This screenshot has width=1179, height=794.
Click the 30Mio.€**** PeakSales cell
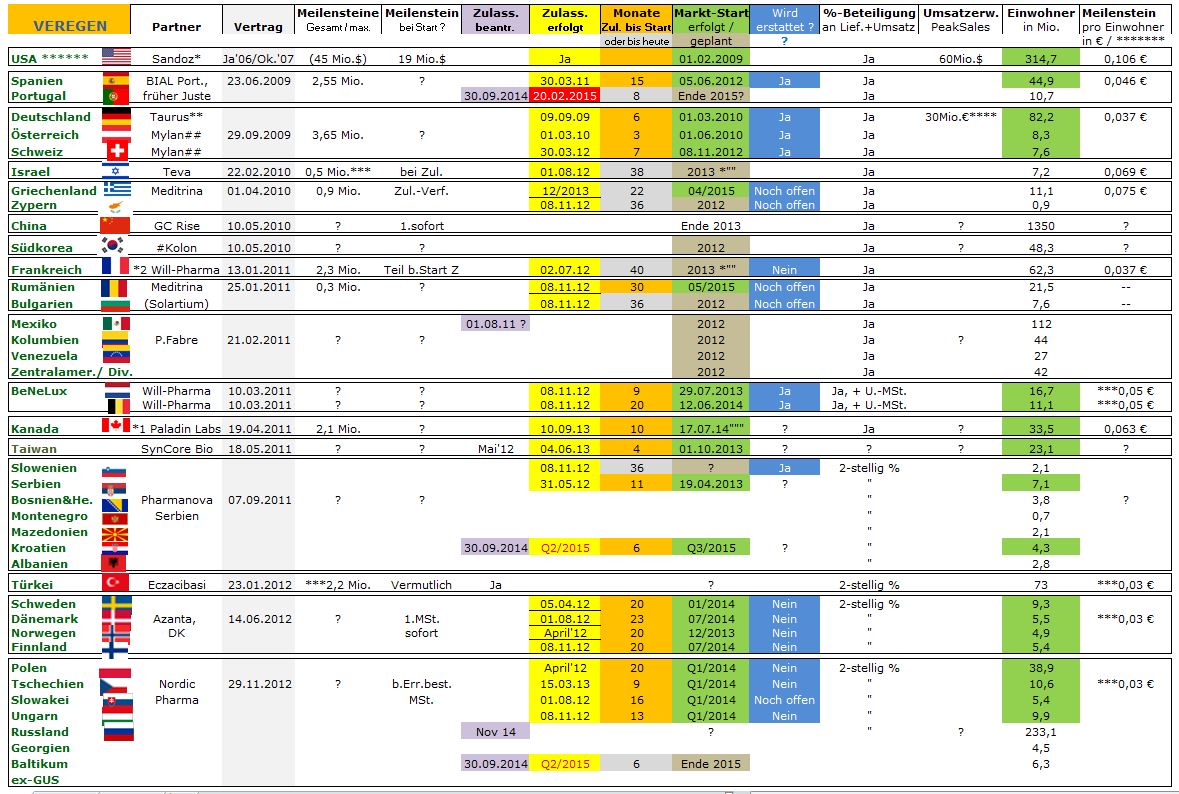point(960,117)
